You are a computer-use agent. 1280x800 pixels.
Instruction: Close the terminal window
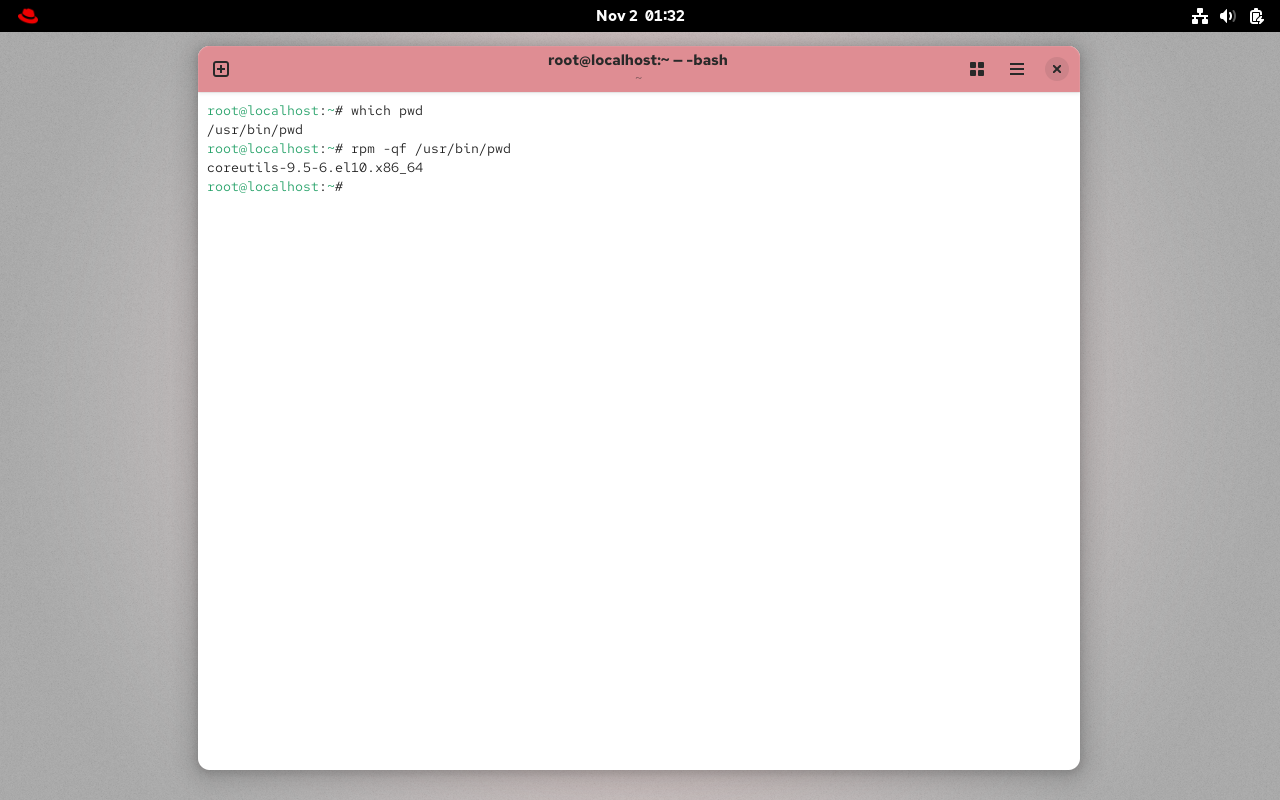pos(1057,69)
